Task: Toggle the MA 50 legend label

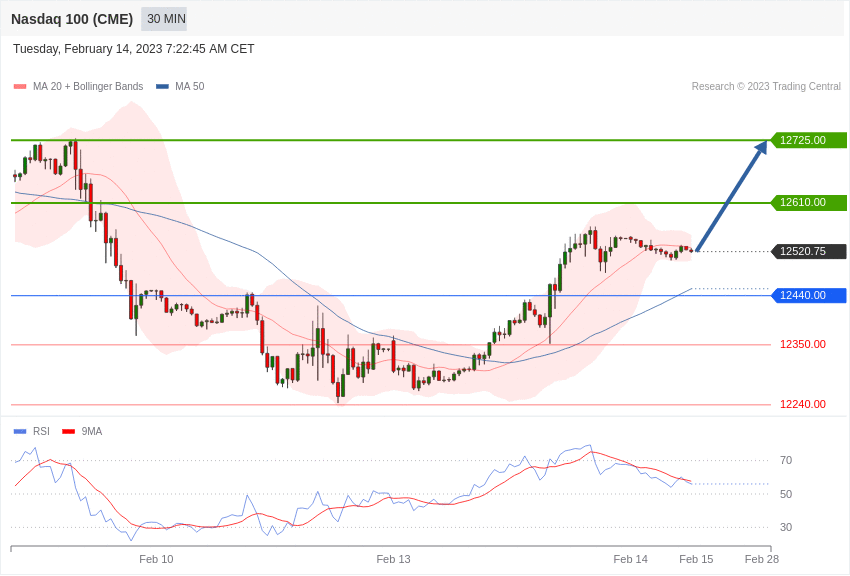Action: [x=190, y=86]
